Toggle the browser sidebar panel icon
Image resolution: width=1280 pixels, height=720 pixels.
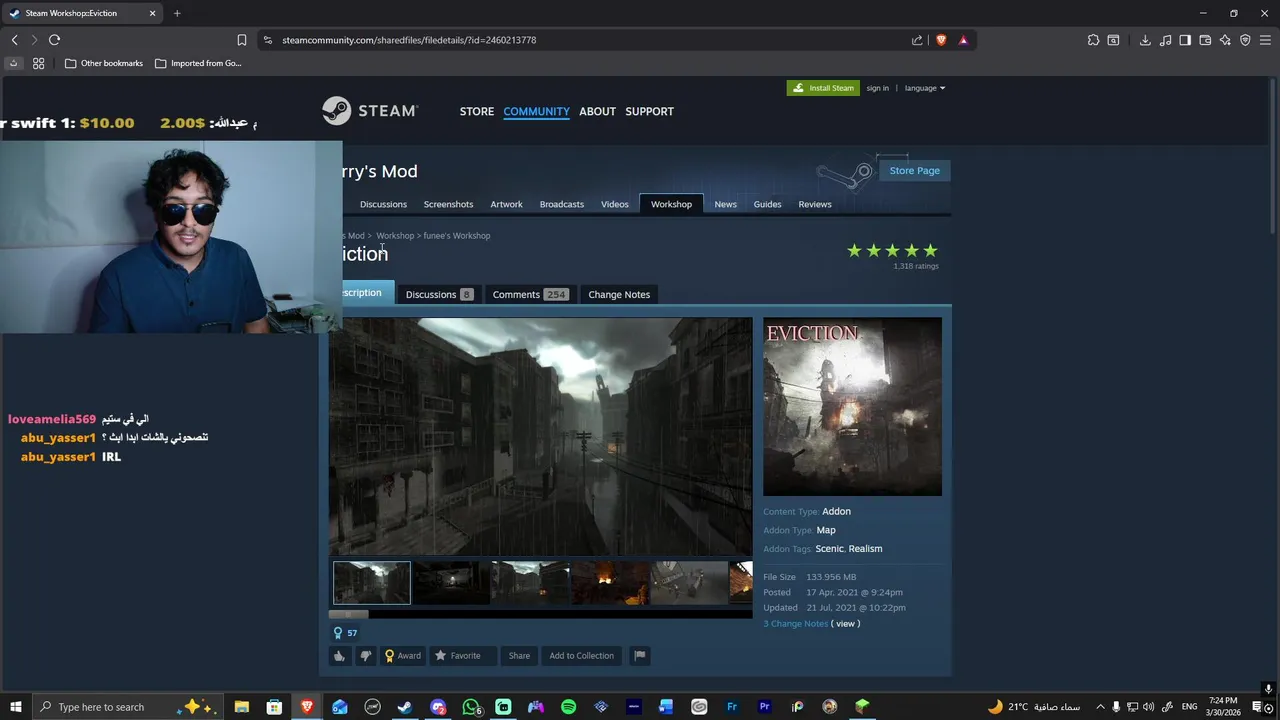(1185, 40)
